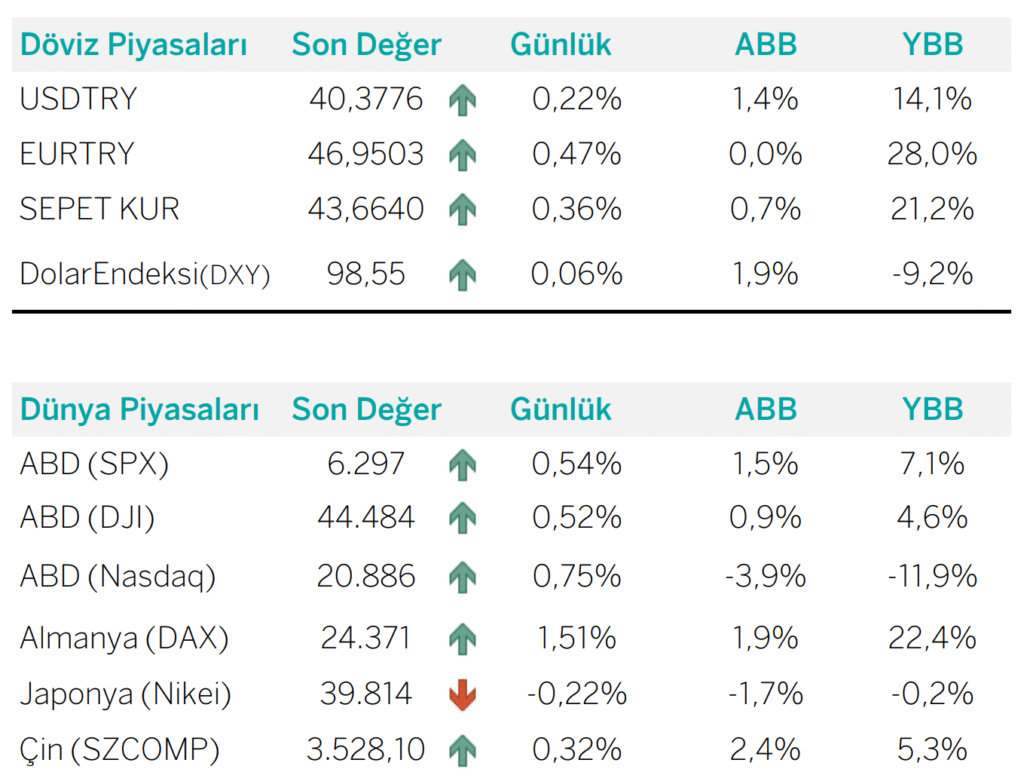Image resolution: width=1024 pixels, height=775 pixels.
Task: Click the YBB column header in Dünya table
Action: 932,410
